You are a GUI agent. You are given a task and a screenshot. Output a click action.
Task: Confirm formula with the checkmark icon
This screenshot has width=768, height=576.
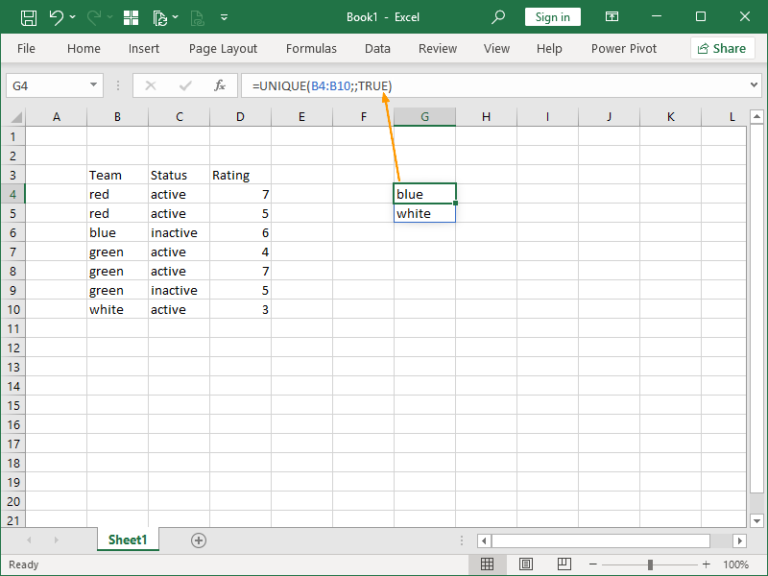tap(185, 86)
